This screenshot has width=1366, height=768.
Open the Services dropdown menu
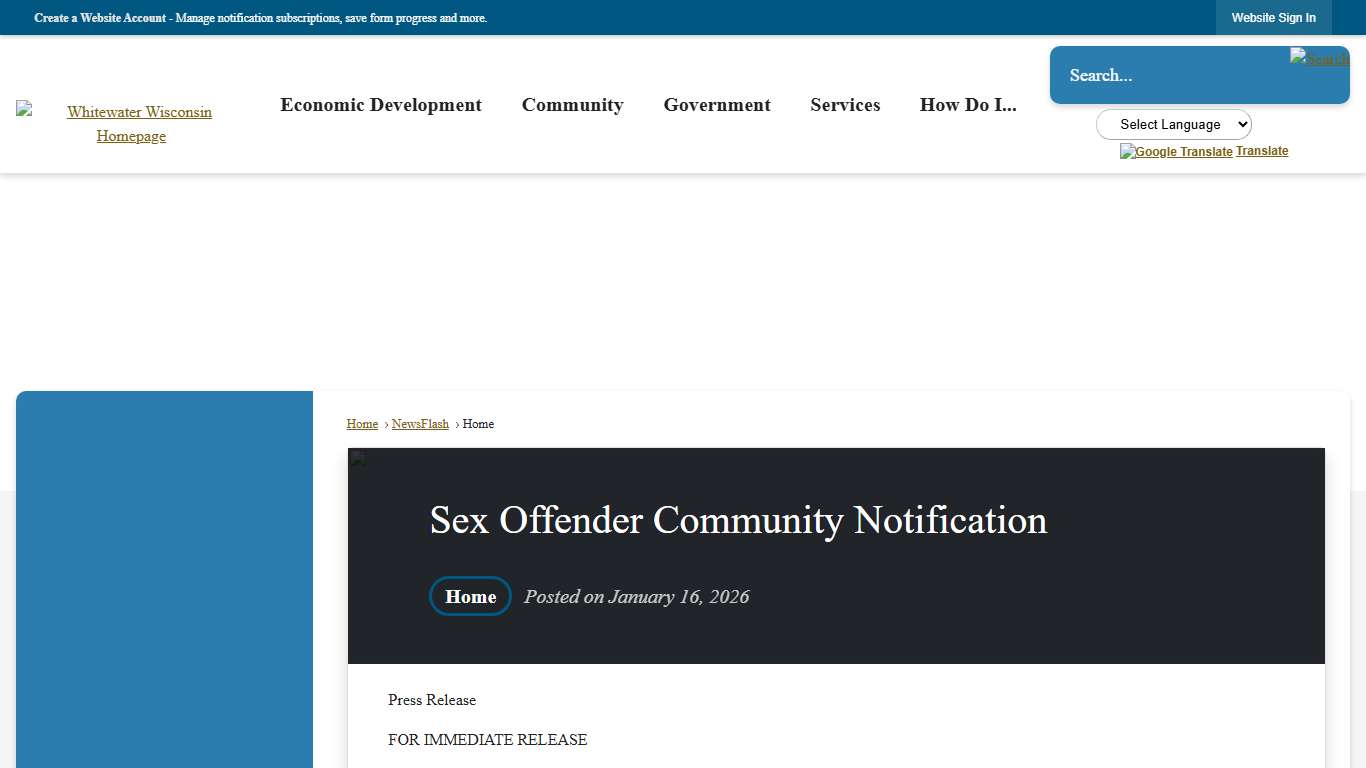845,105
